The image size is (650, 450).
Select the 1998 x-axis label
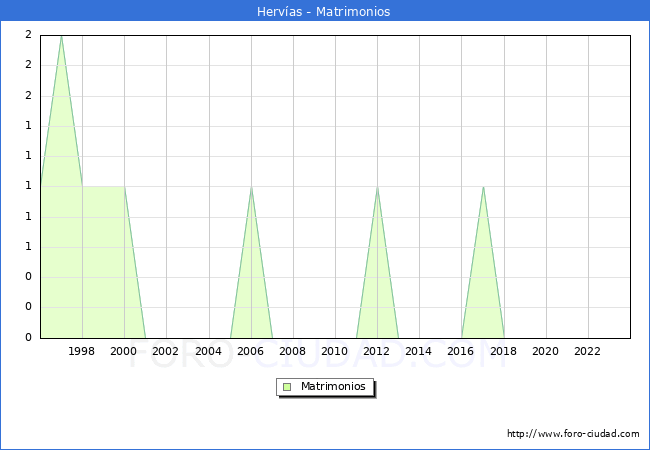point(81,351)
